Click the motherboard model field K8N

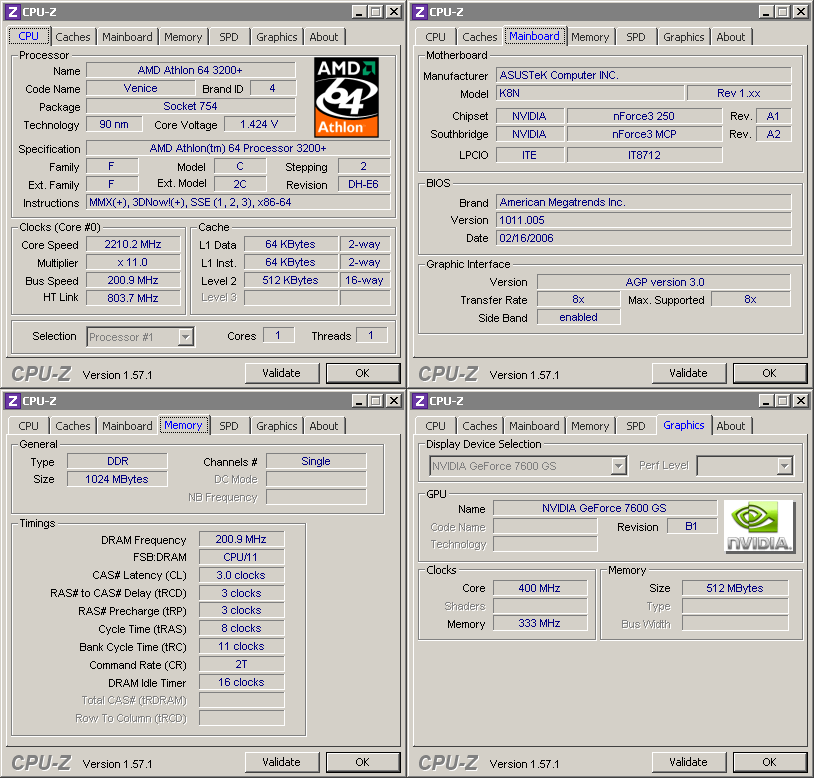click(590, 93)
